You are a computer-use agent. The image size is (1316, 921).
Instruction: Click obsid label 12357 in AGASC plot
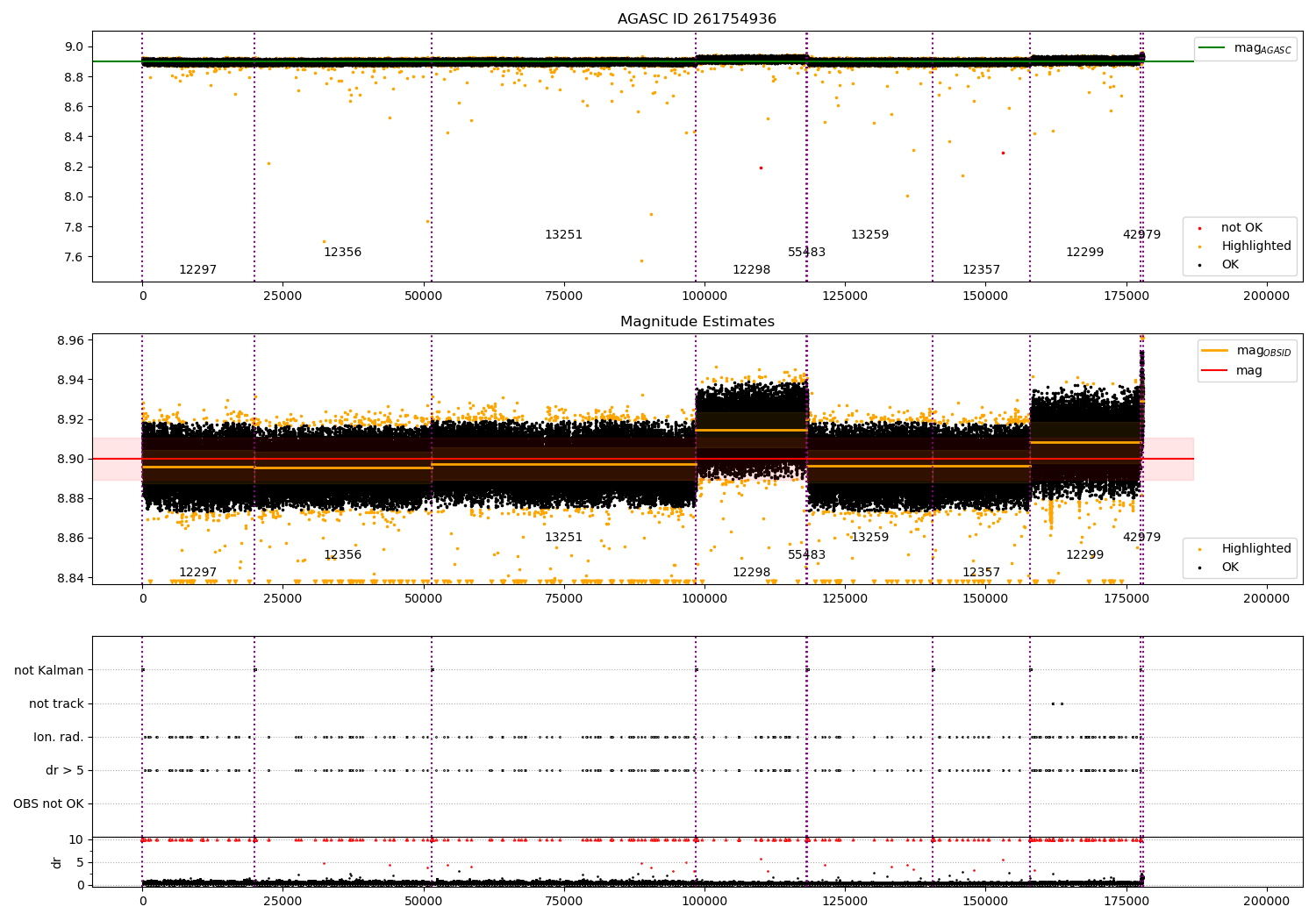[981, 270]
